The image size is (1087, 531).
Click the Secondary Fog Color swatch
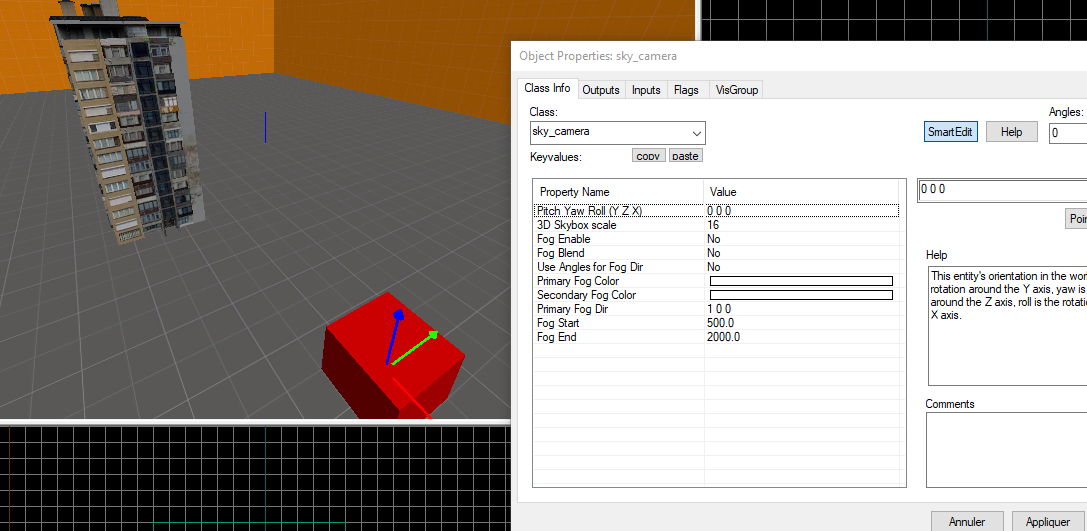800,296
